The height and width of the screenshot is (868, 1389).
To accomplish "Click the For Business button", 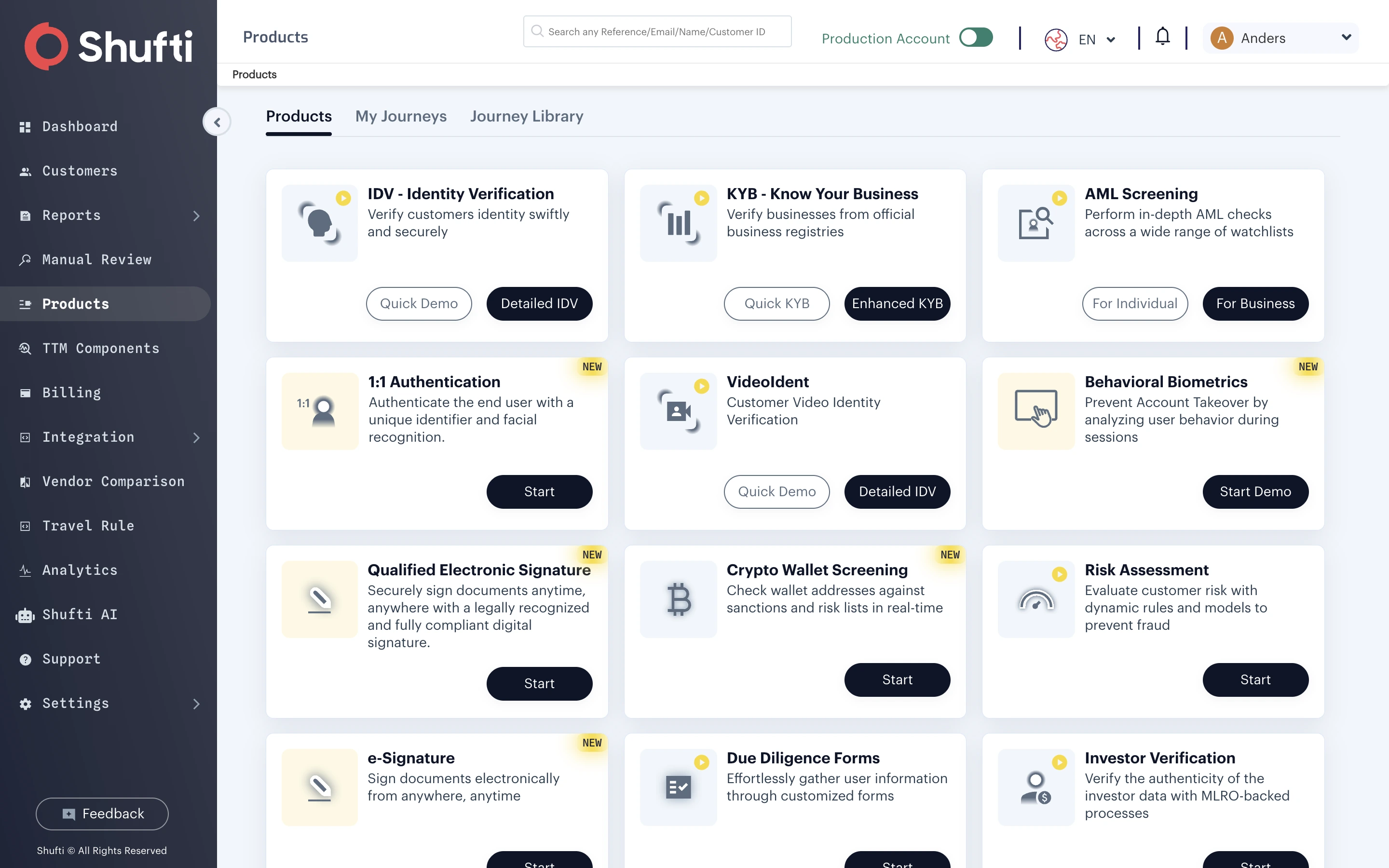I will [x=1255, y=304].
